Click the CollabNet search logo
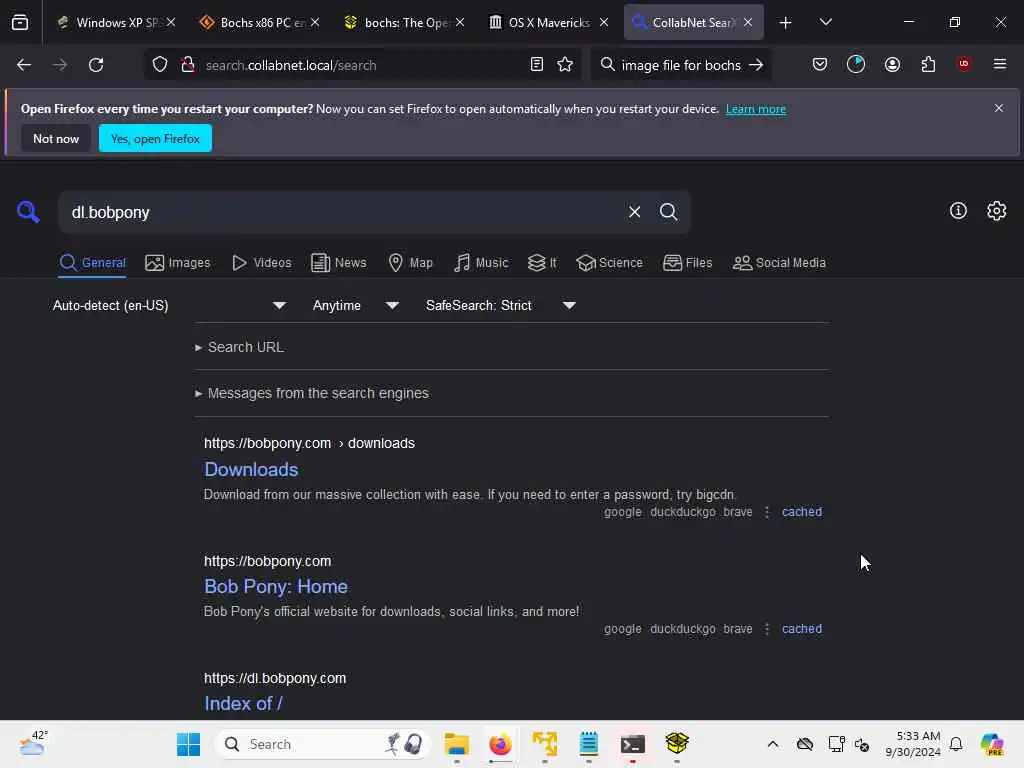Image resolution: width=1024 pixels, height=768 pixels. (x=28, y=212)
